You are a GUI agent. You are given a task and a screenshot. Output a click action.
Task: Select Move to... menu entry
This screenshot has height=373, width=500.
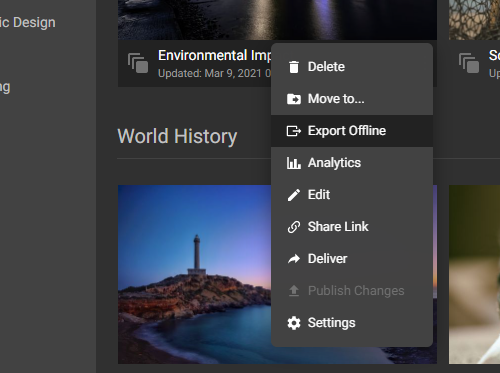(x=352, y=99)
